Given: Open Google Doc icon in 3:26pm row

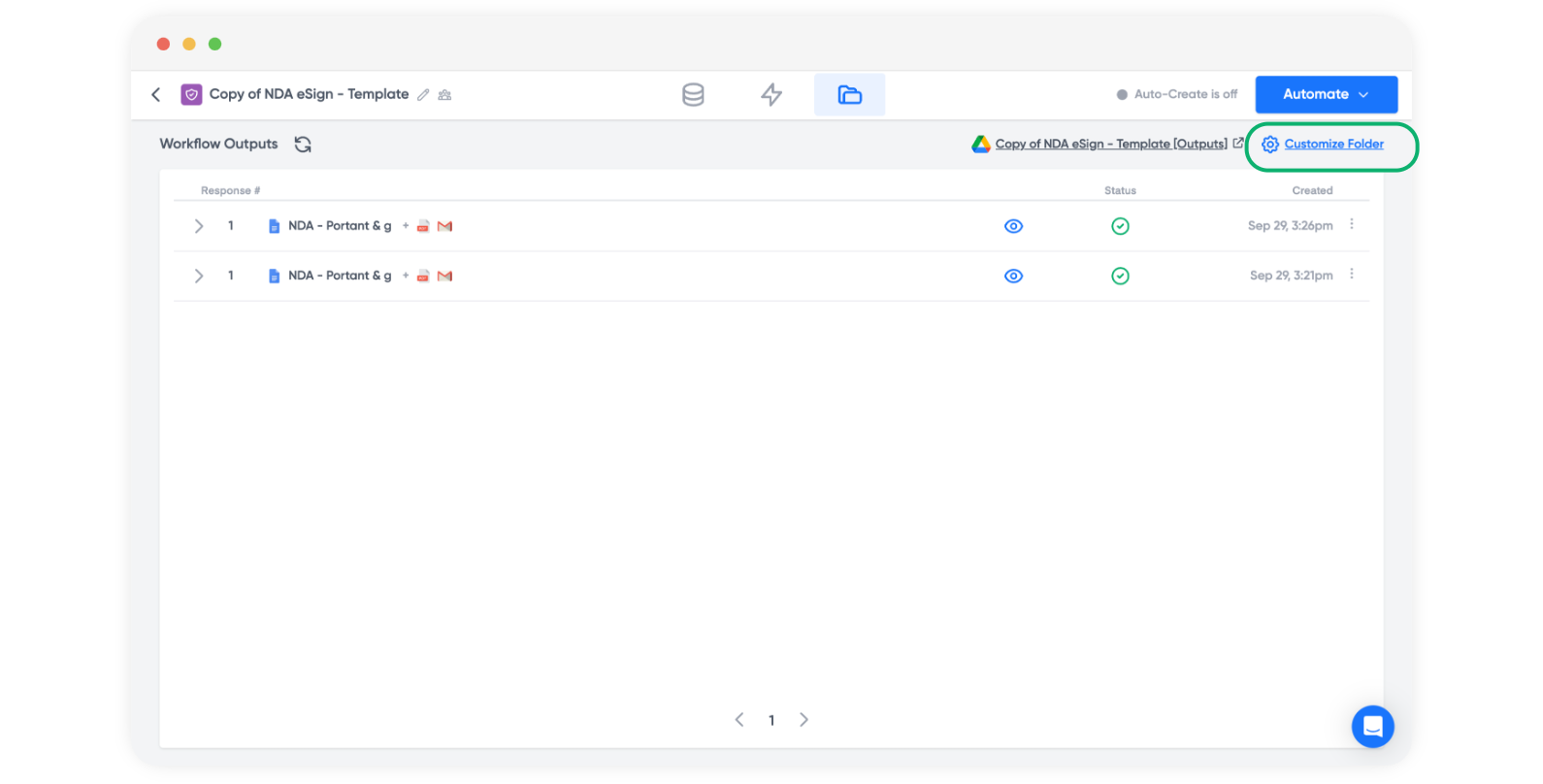Looking at the screenshot, I should click(x=274, y=226).
